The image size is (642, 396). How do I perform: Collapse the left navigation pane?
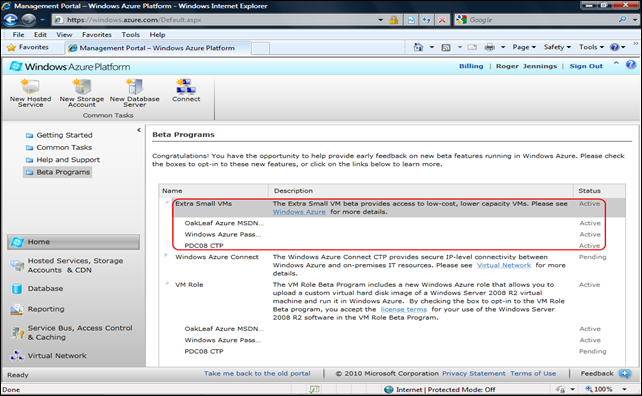tap(139, 130)
